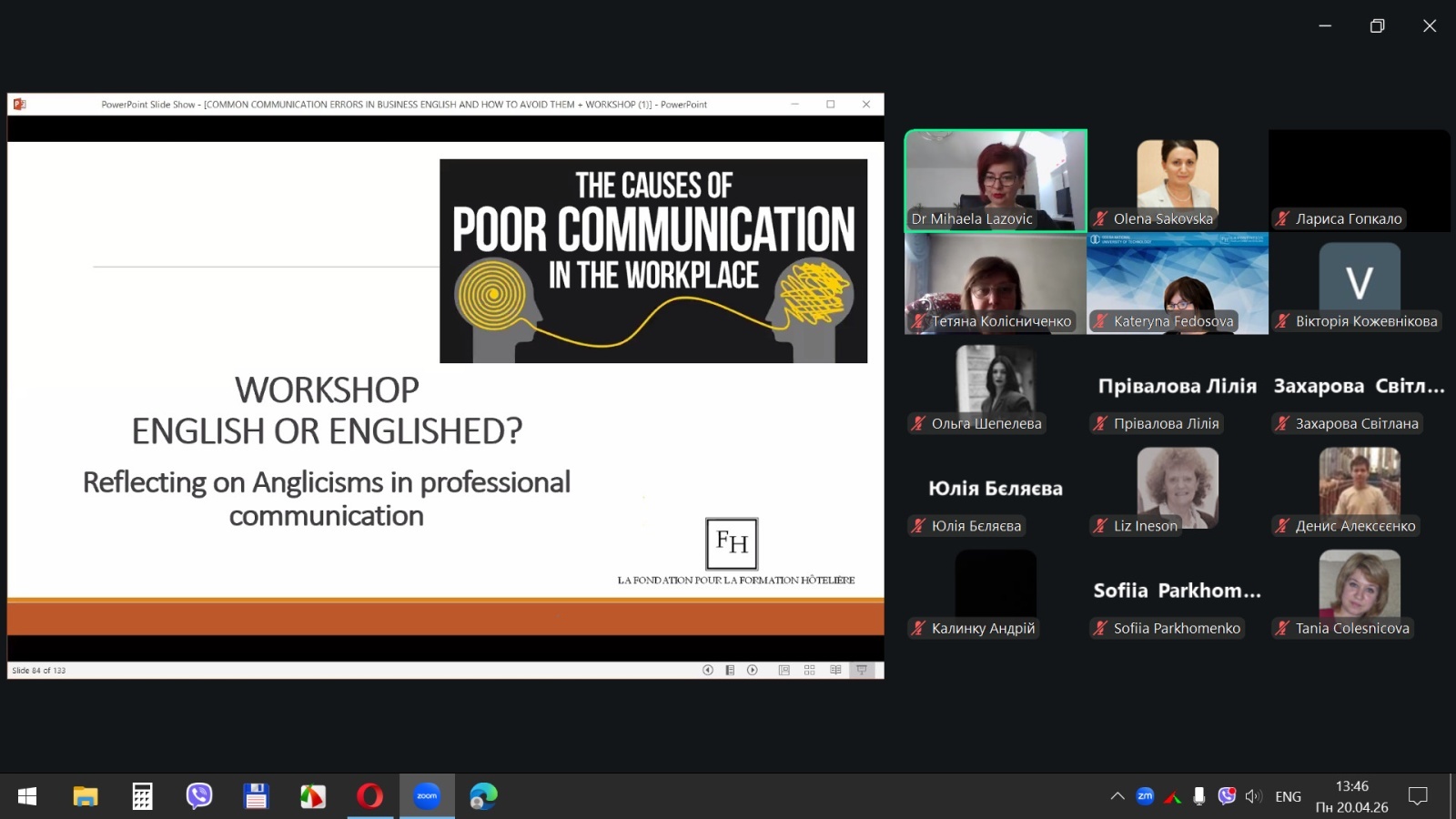This screenshot has height=819, width=1456.
Task: Open Opera browser from the taskbar
Action: (369, 796)
